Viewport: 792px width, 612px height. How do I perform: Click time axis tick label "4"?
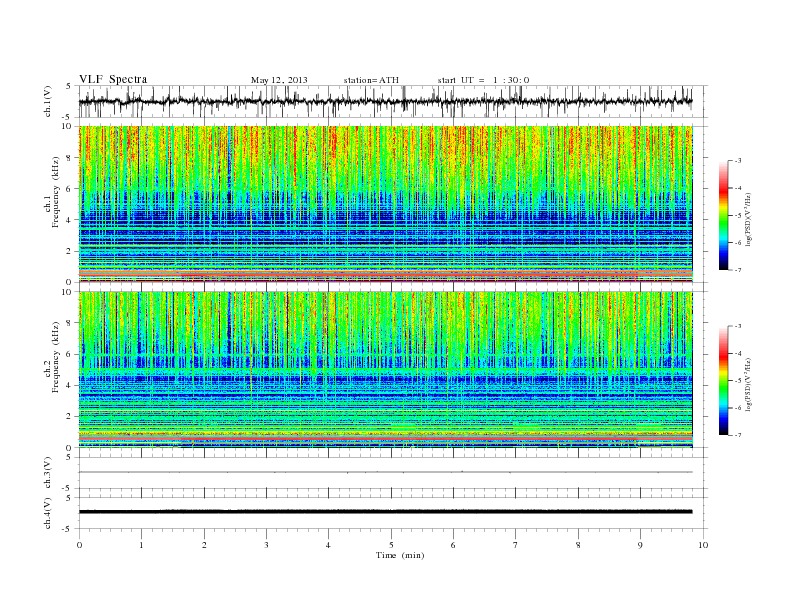click(328, 545)
